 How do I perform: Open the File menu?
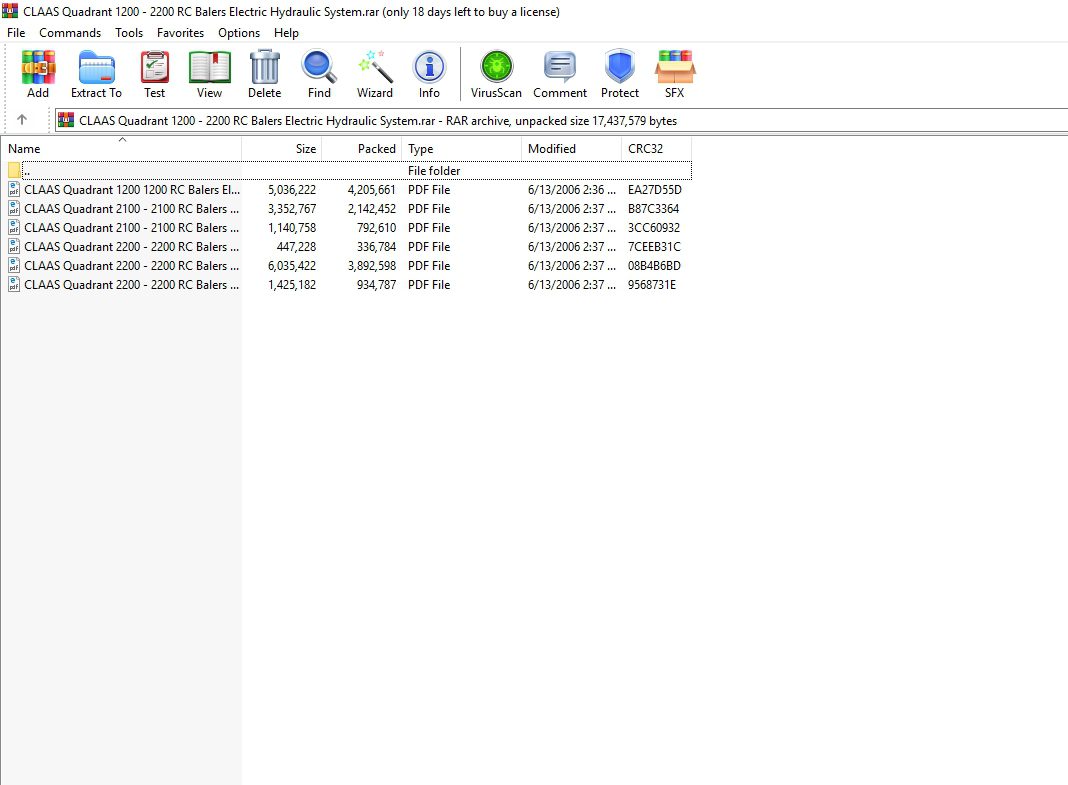coord(16,33)
